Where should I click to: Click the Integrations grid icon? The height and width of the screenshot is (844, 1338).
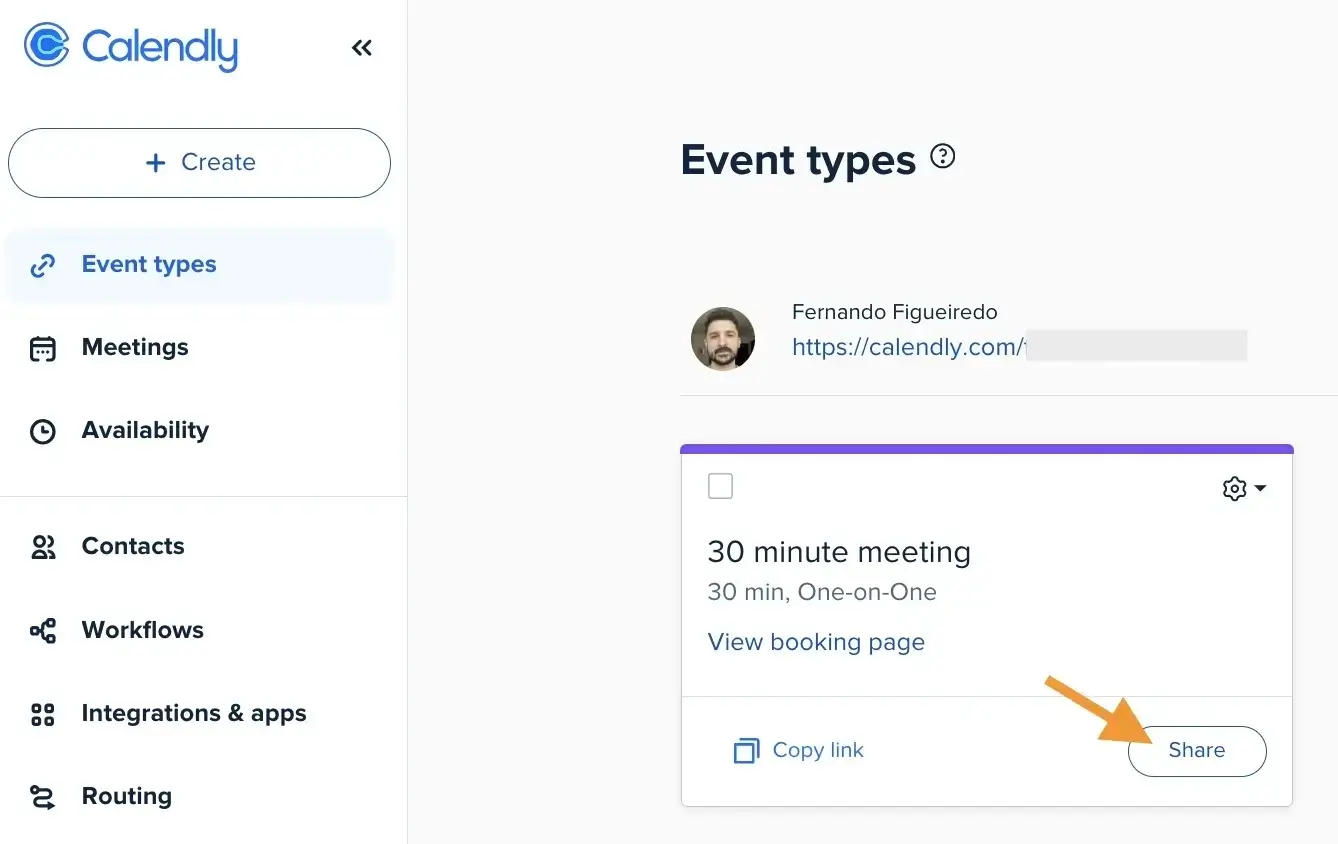(x=42, y=715)
